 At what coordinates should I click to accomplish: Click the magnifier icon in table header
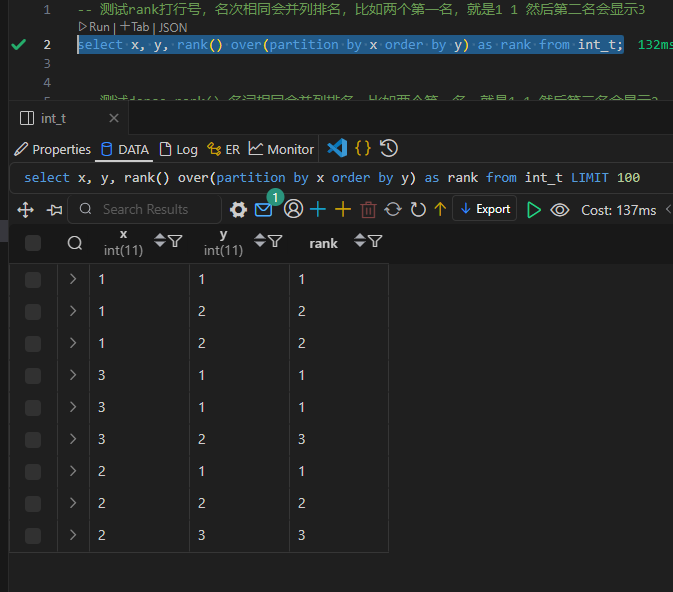[75, 243]
